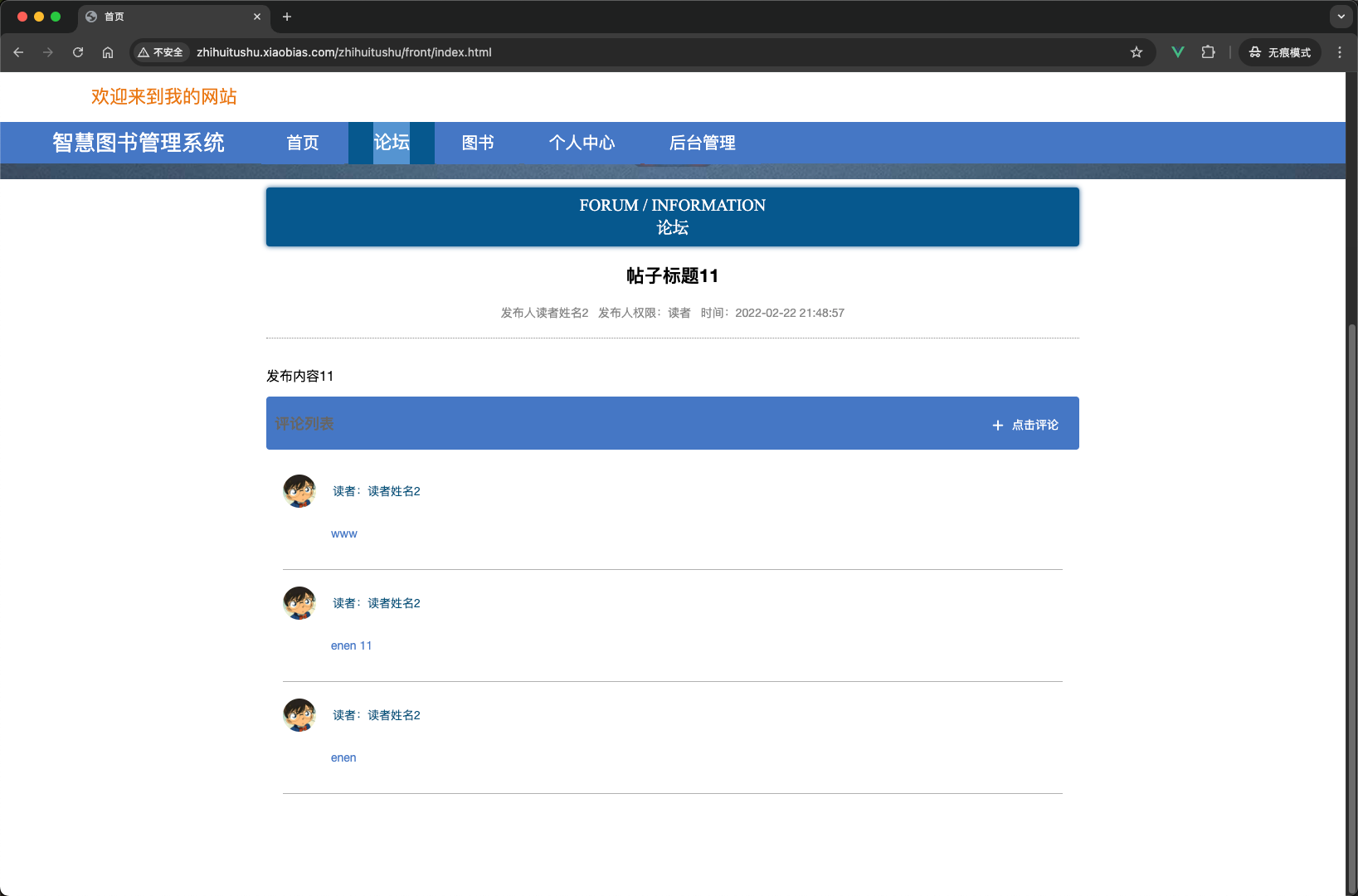This screenshot has width=1358, height=896.
Task: Close the 首页 browser tab
Action: pyautogui.click(x=257, y=17)
